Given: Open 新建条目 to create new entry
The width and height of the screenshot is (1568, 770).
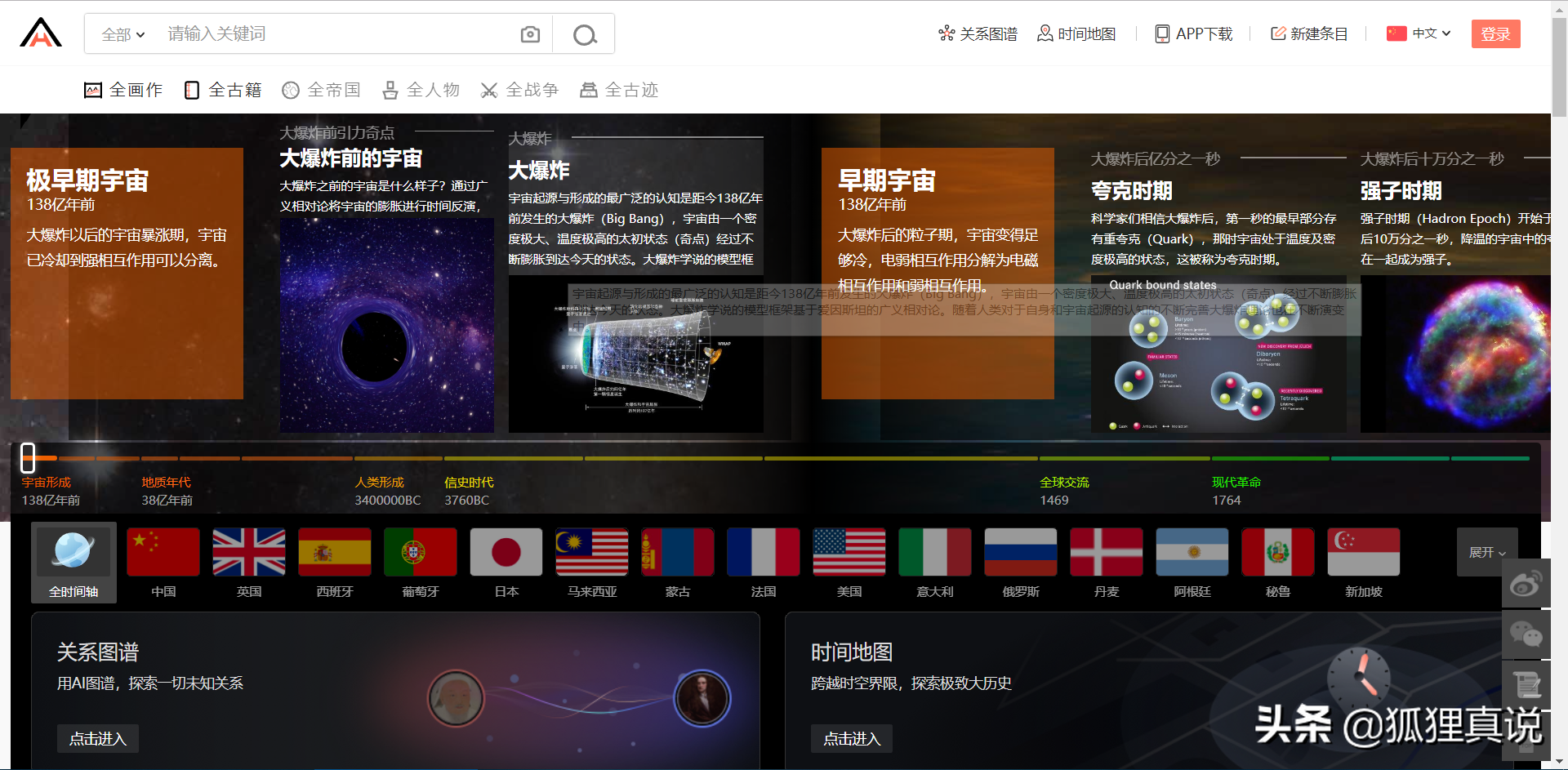Looking at the screenshot, I should (x=1308, y=33).
